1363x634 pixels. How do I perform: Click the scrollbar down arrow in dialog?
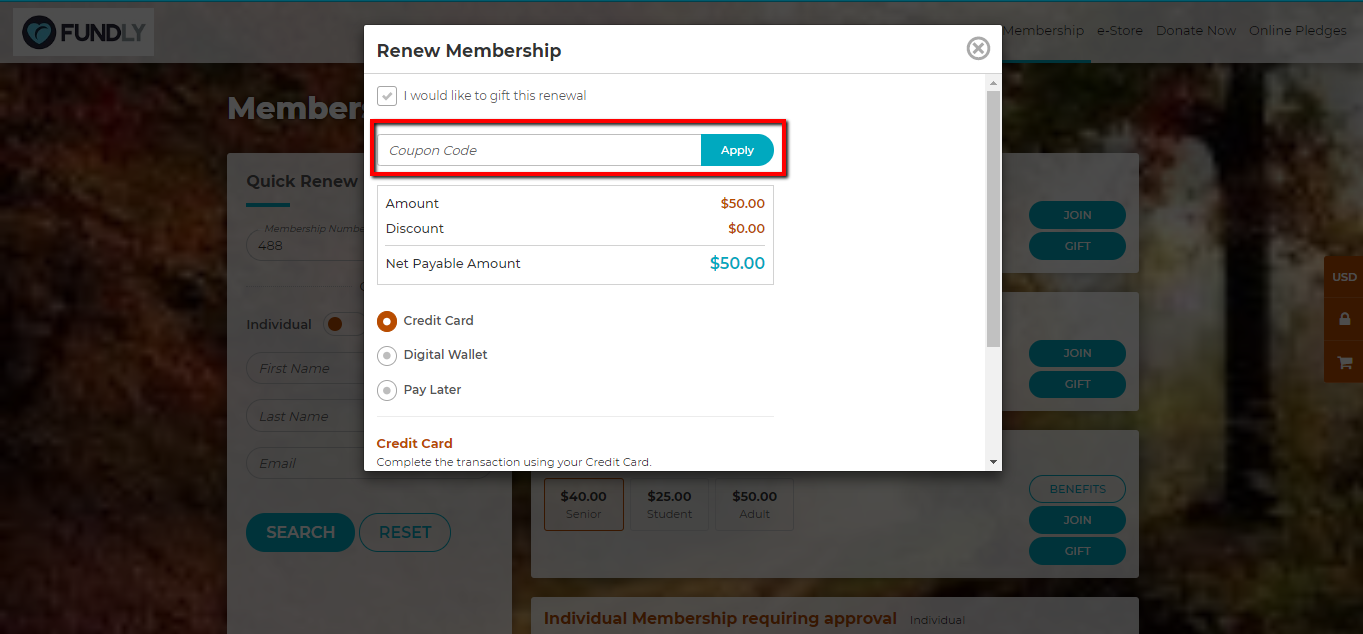[993, 462]
